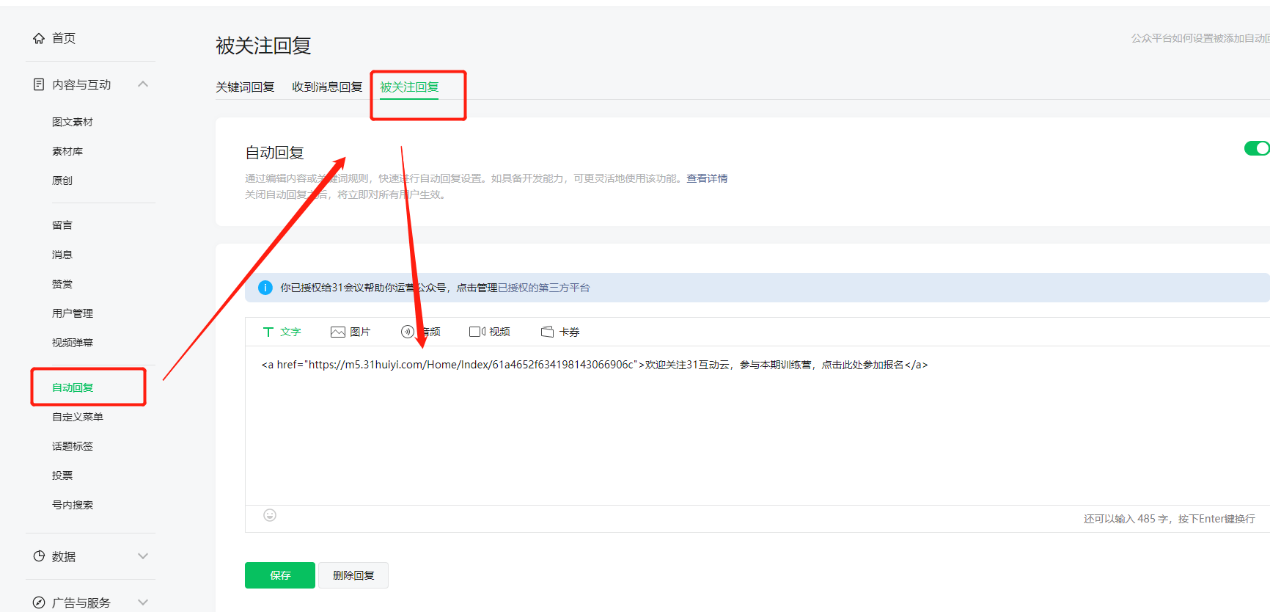Select the 文字 text reply type
This screenshot has width=1270, height=612.
[x=281, y=331]
